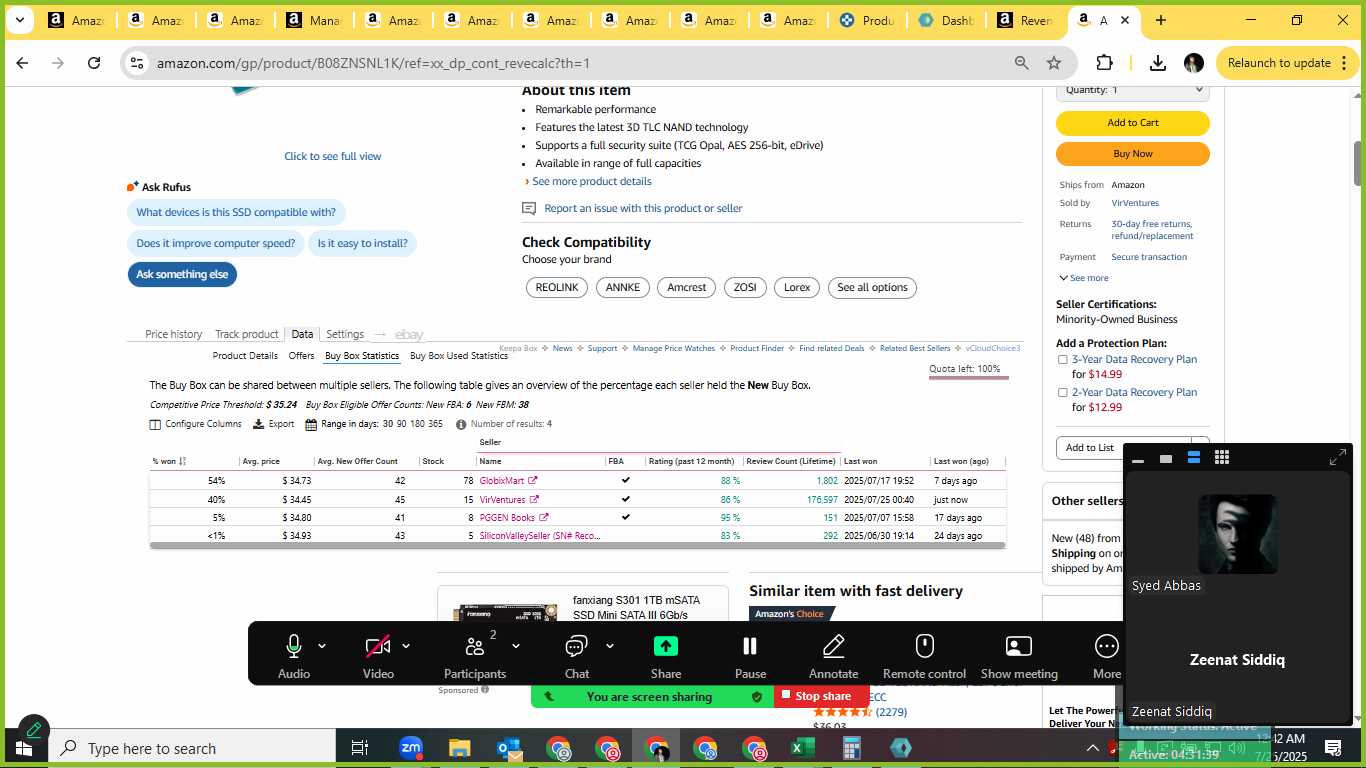Open the Zoom Chat icon
This screenshot has width=1366, height=768.
(577, 647)
